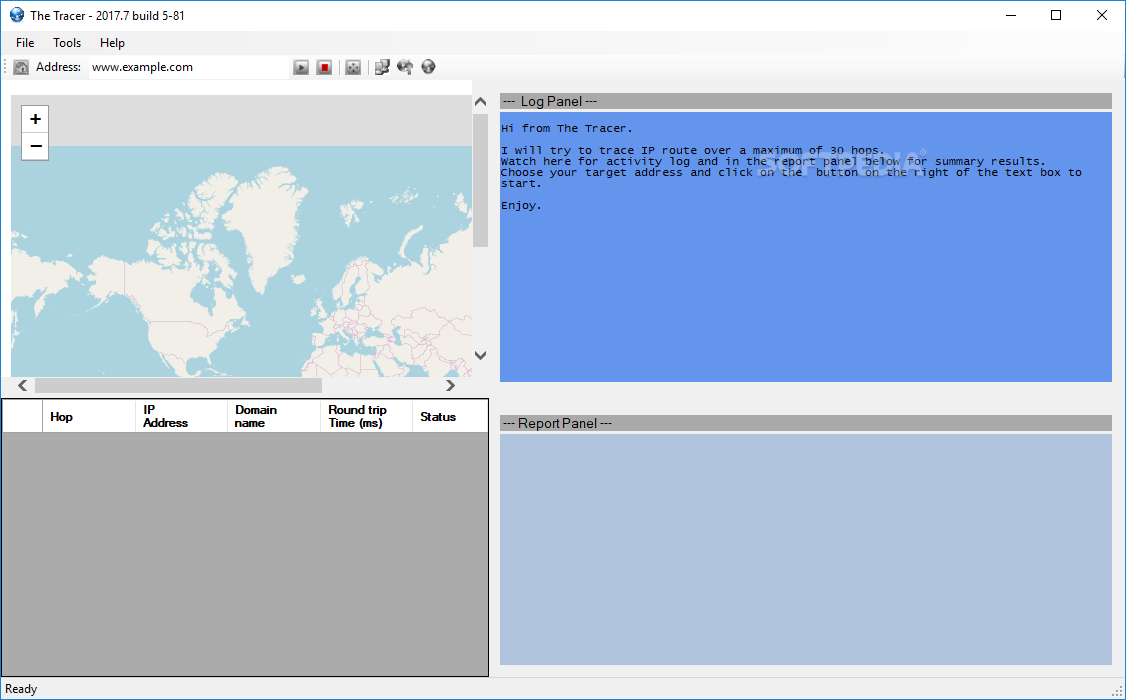Screen dimensions: 1126x700
Task: Start the trace with the play button
Action: (301, 67)
